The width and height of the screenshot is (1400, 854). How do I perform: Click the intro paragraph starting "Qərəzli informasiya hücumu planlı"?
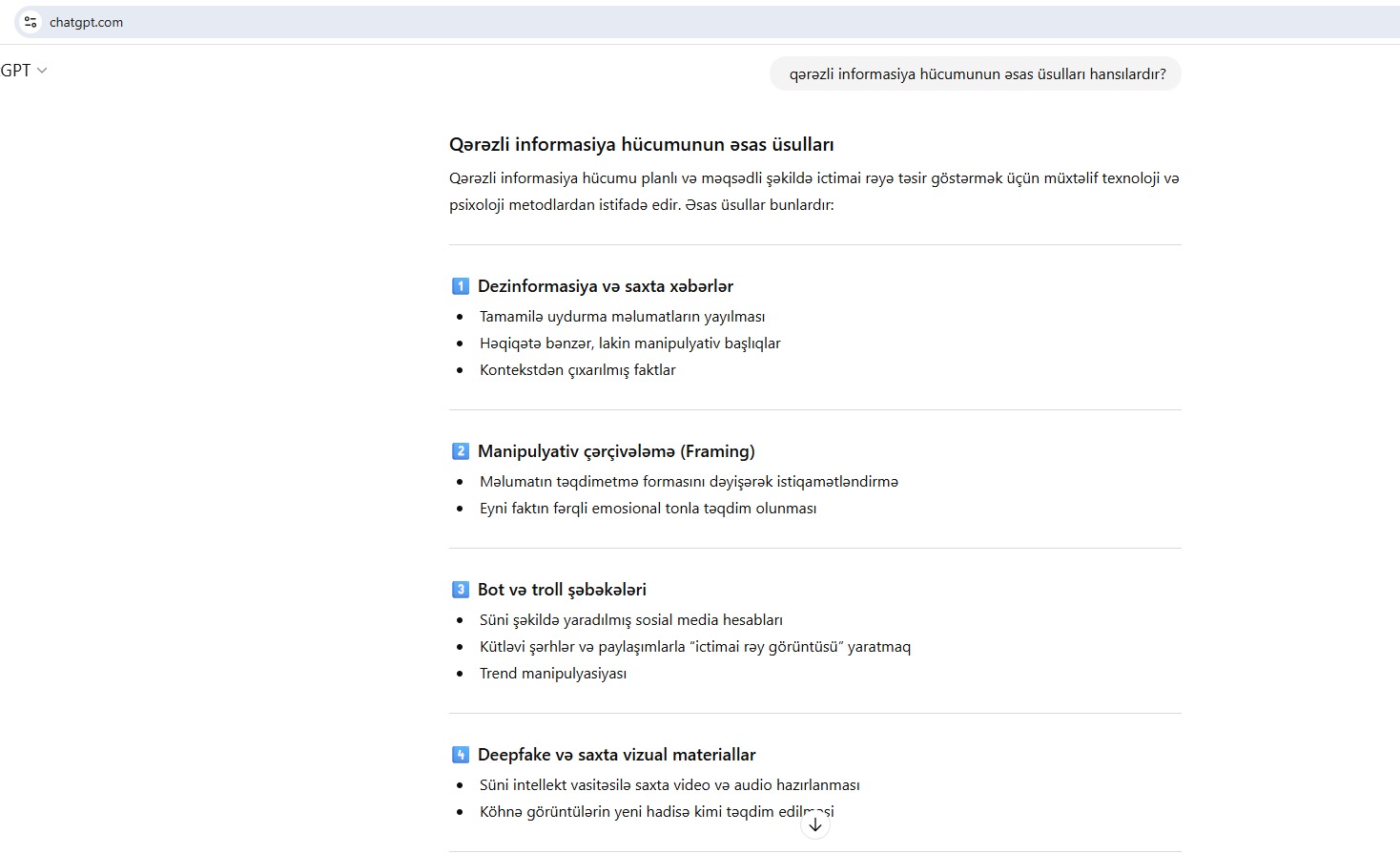814,192
